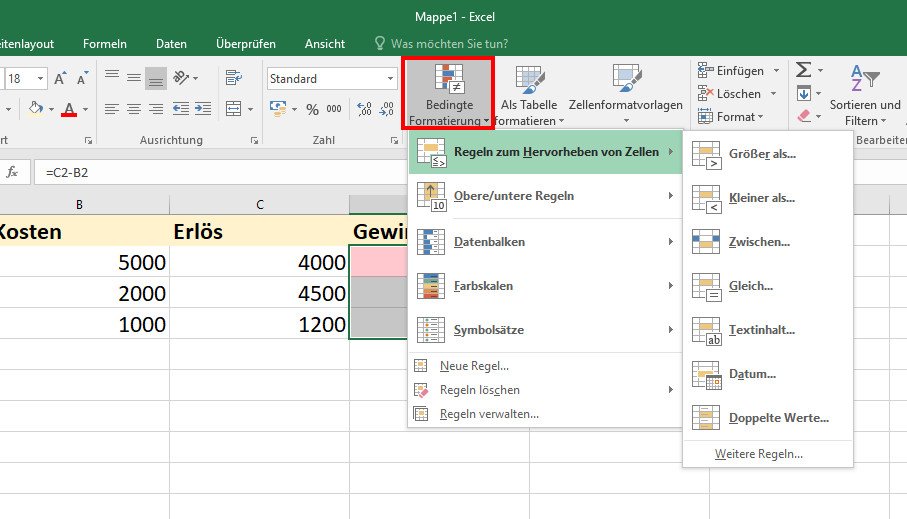The width and height of the screenshot is (907, 519).
Task: Click the Fill down arrow icon
Action: point(803,93)
